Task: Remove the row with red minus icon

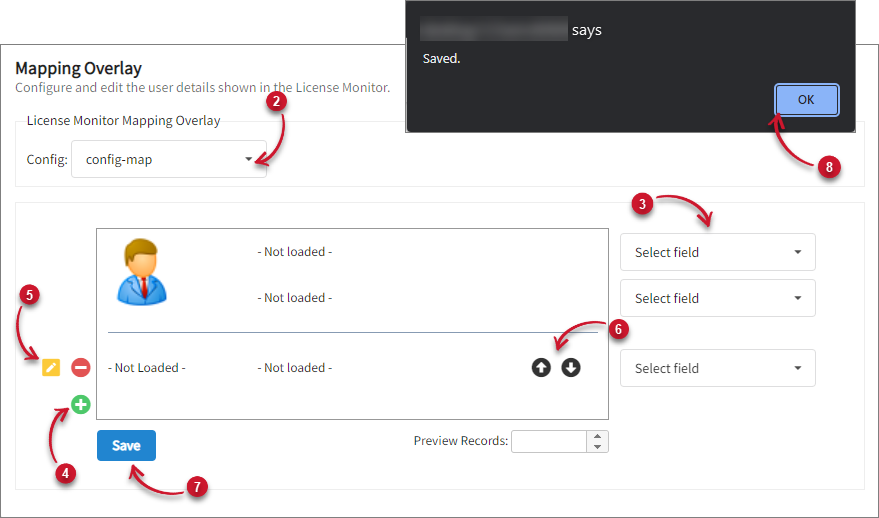Action: (x=81, y=368)
